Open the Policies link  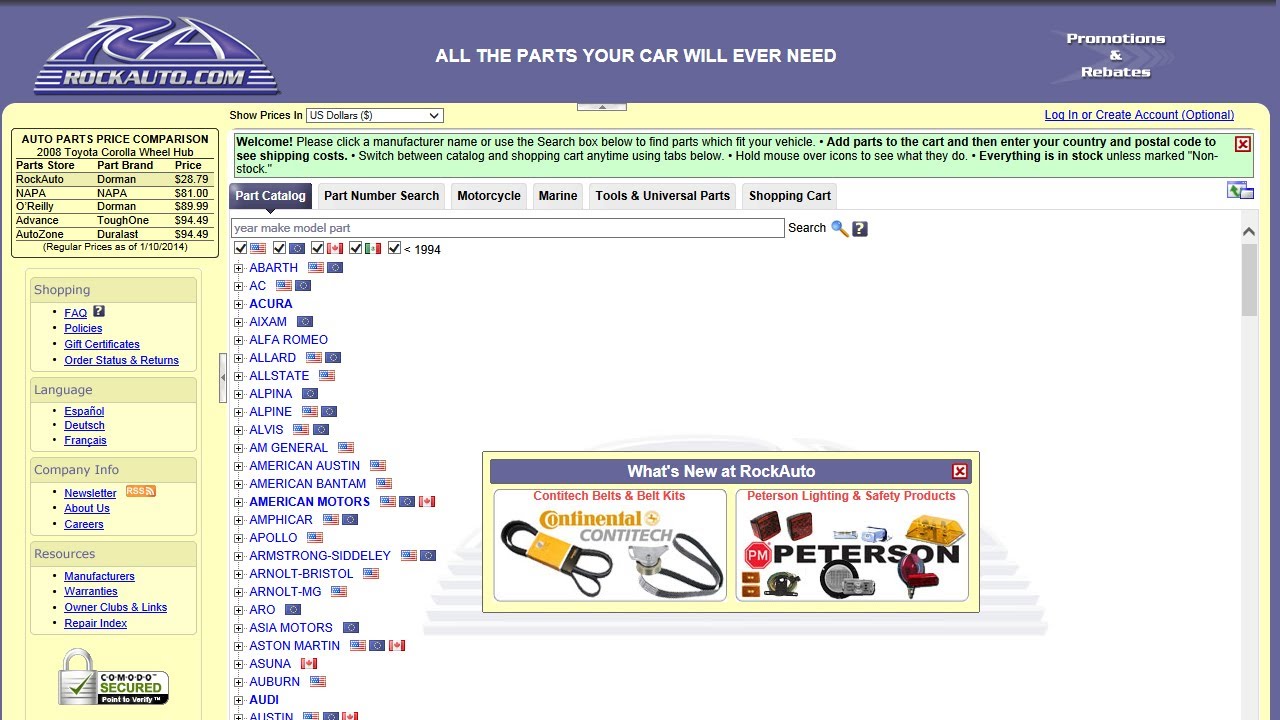tap(83, 328)
